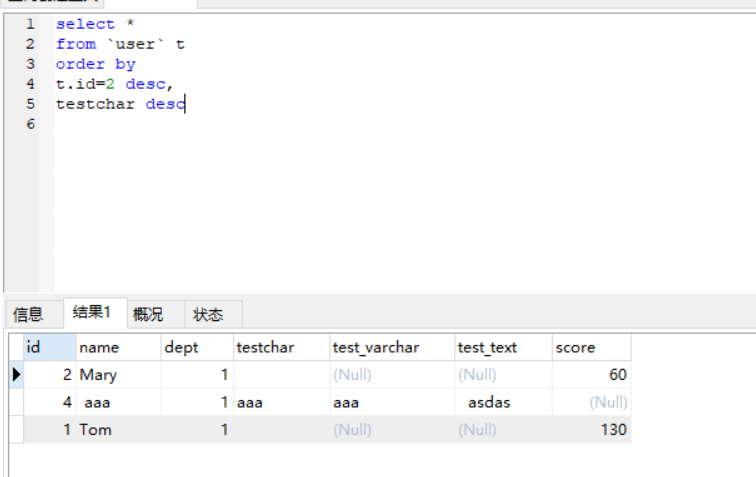Switch to the 信息 tab

[34, 315]
